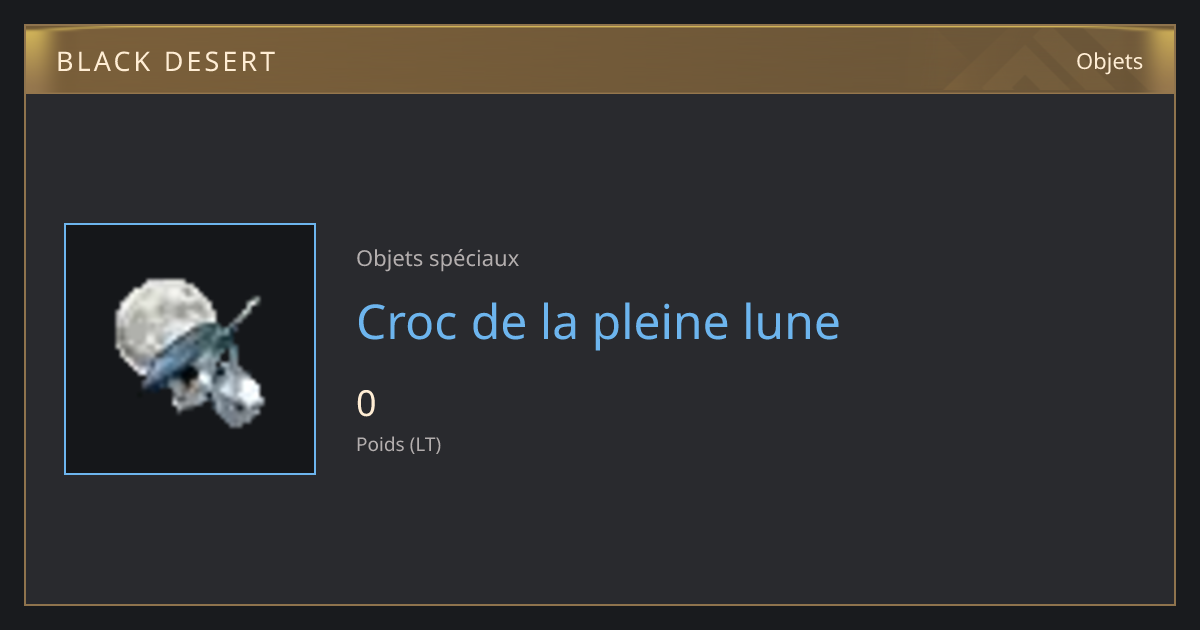Click the blue feather in the item icon
The image size is (1200, 630).
pyautogui.click(x=190, y=356)
